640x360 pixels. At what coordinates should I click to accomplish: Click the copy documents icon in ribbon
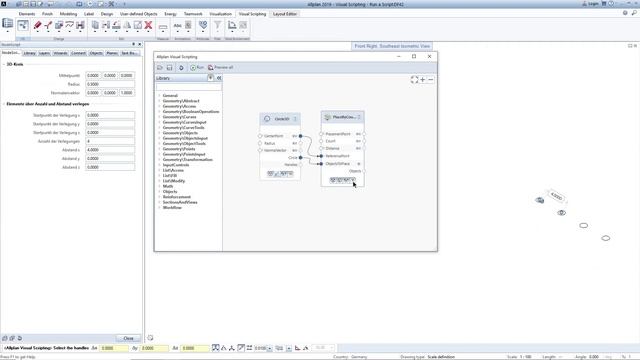[x=95, y=25]
